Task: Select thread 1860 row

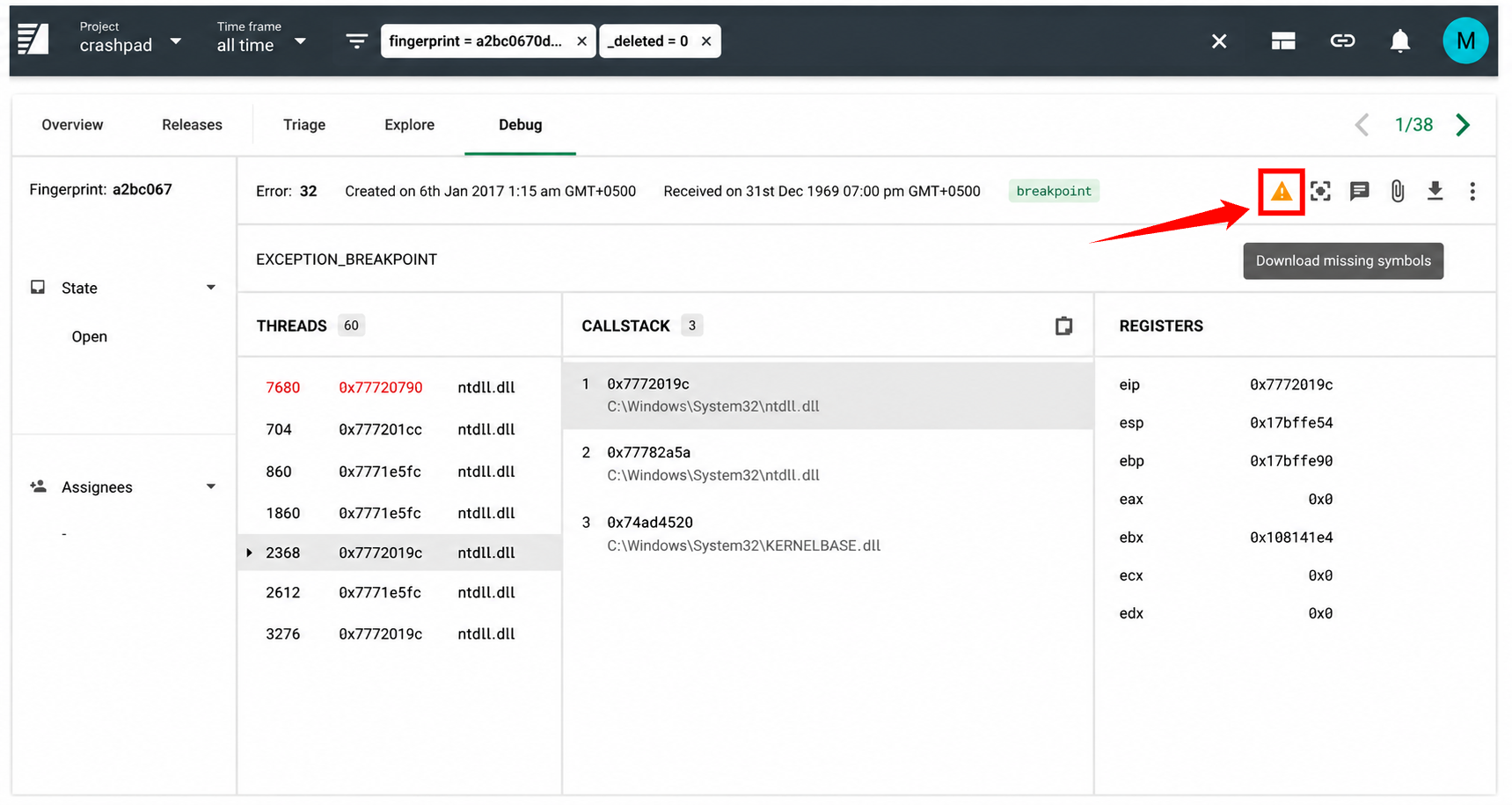Action: coord(399,513)
